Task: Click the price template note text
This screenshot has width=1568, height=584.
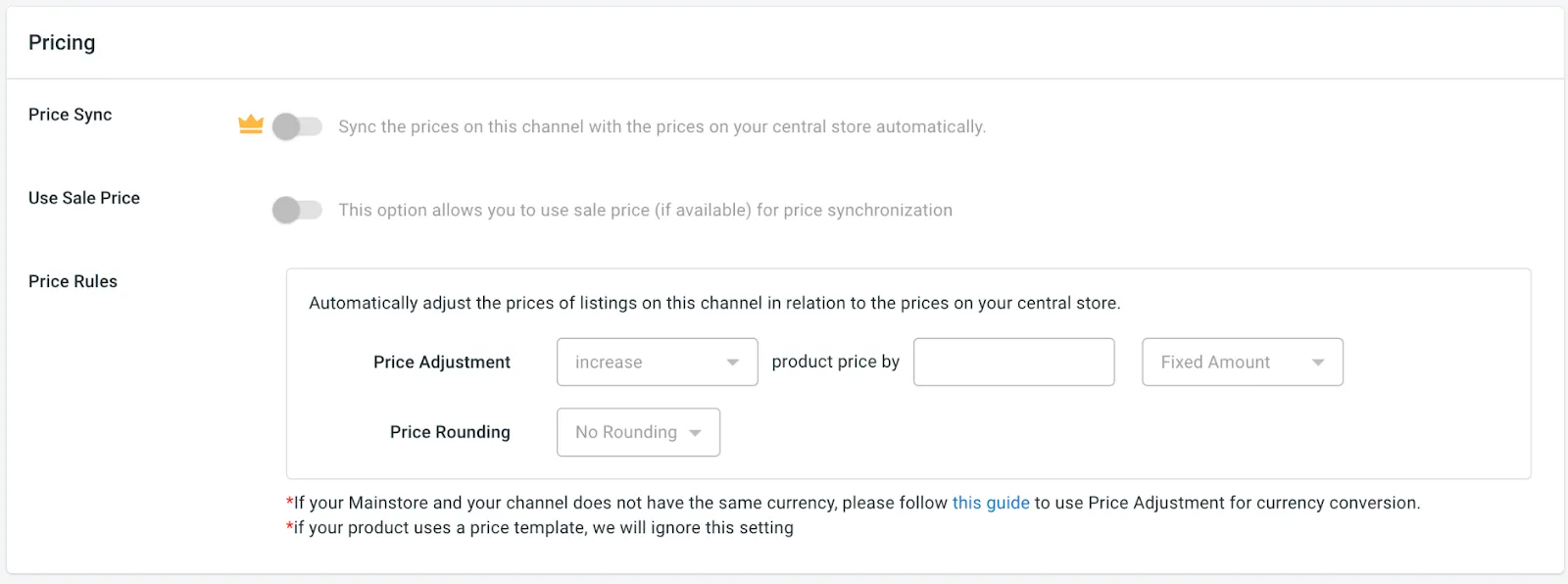Action: click(x=543, y=527)
